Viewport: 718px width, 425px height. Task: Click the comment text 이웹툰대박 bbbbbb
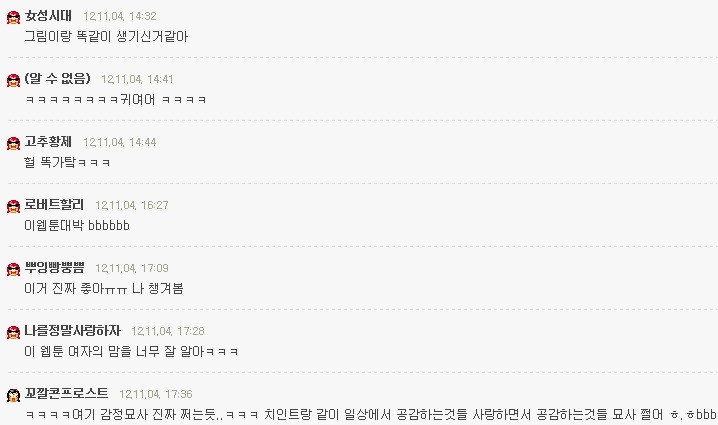click(x=77, y=225)
